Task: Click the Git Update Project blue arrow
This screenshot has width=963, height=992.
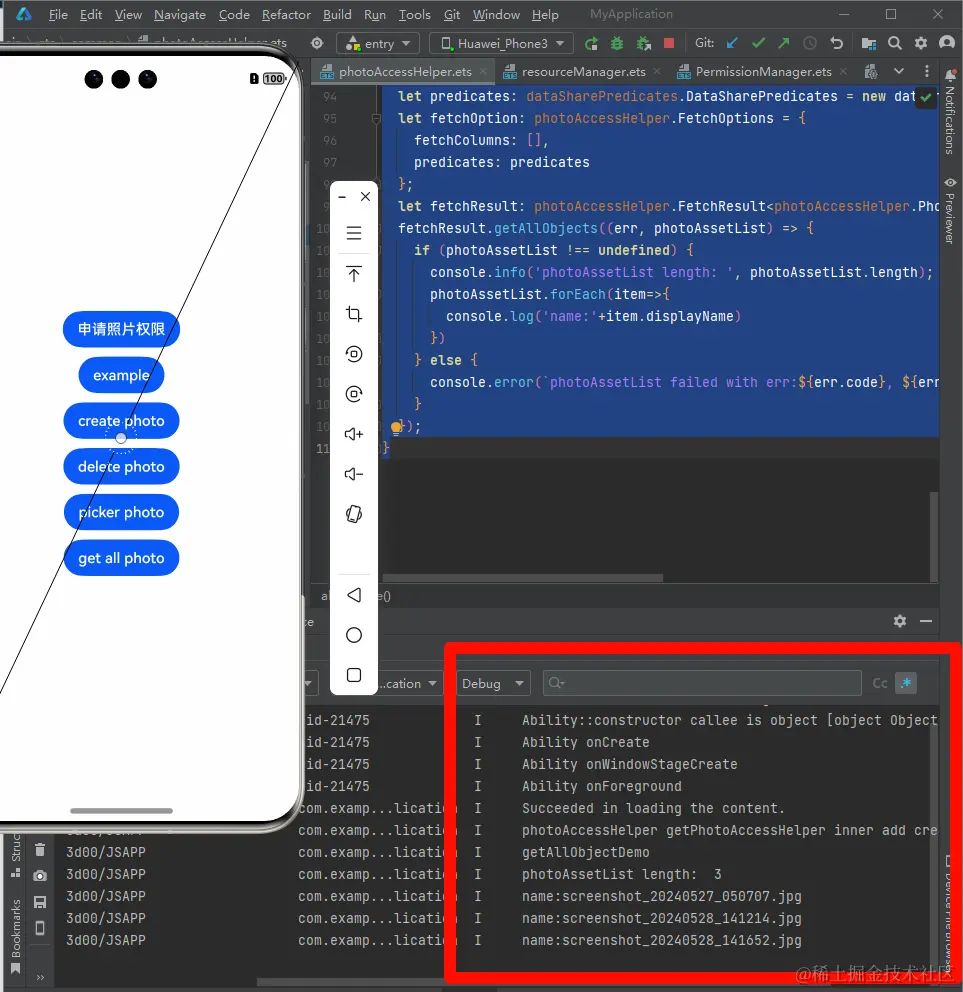Action: coord(732,43)
